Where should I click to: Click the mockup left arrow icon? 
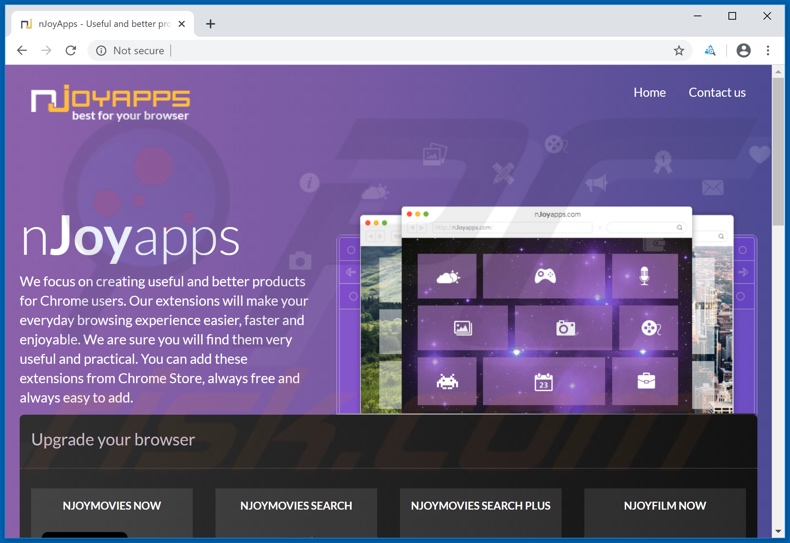click(351, 272)
